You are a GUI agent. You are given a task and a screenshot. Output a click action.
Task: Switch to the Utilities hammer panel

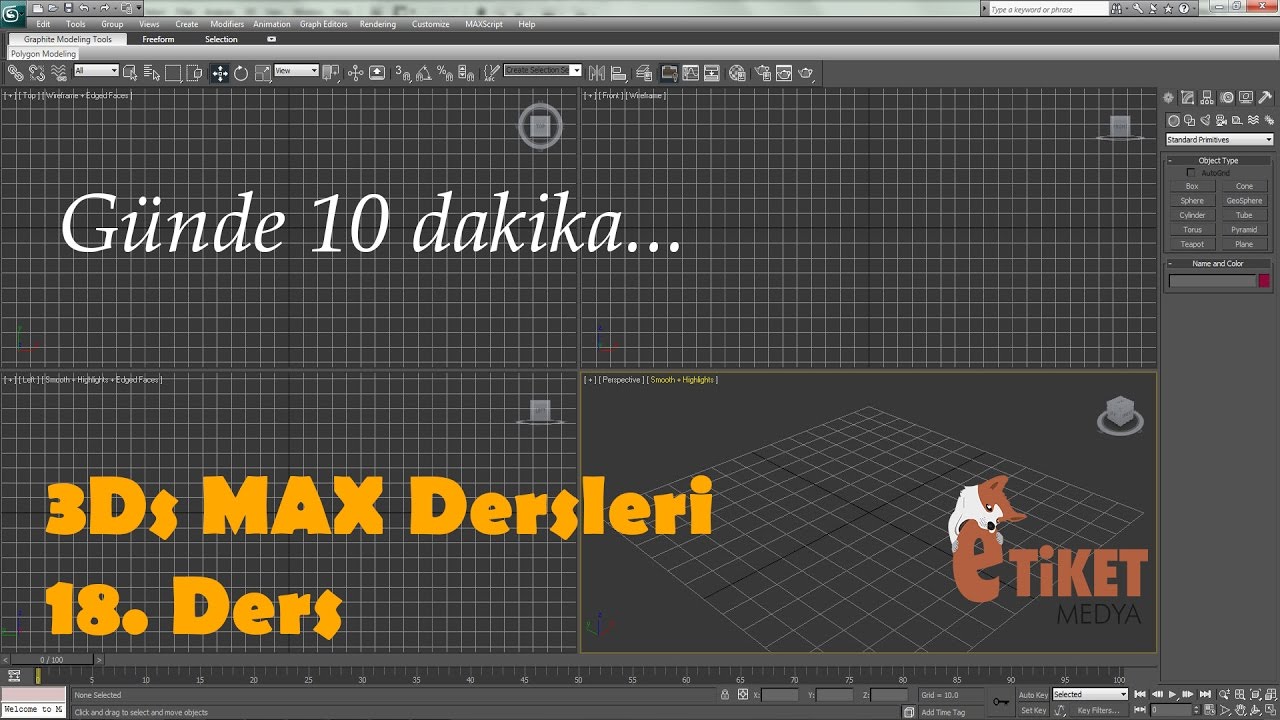pos(1265,97)
